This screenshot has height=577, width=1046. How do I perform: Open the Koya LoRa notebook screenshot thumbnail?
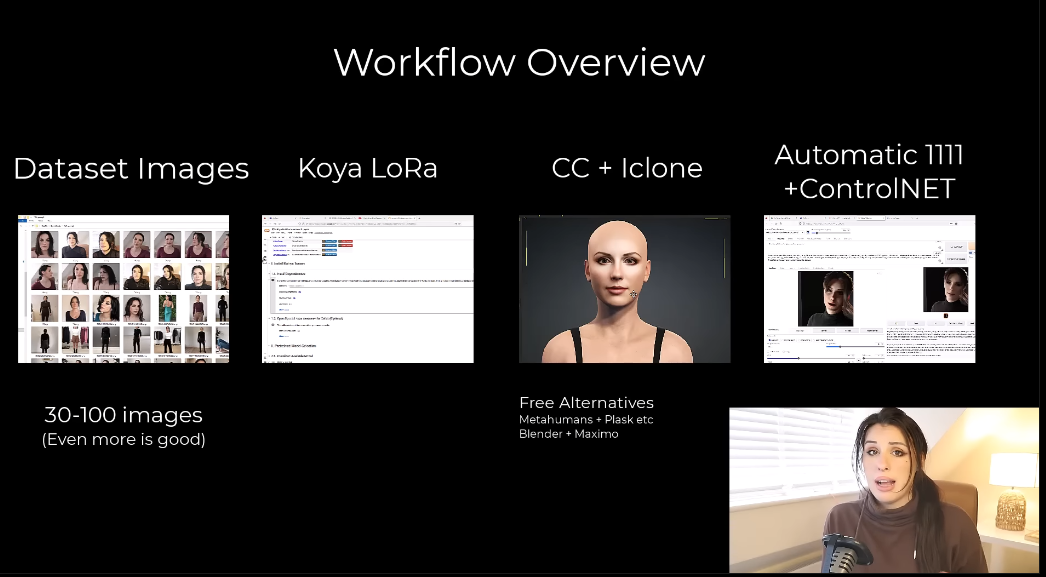[x=368, y=289]
